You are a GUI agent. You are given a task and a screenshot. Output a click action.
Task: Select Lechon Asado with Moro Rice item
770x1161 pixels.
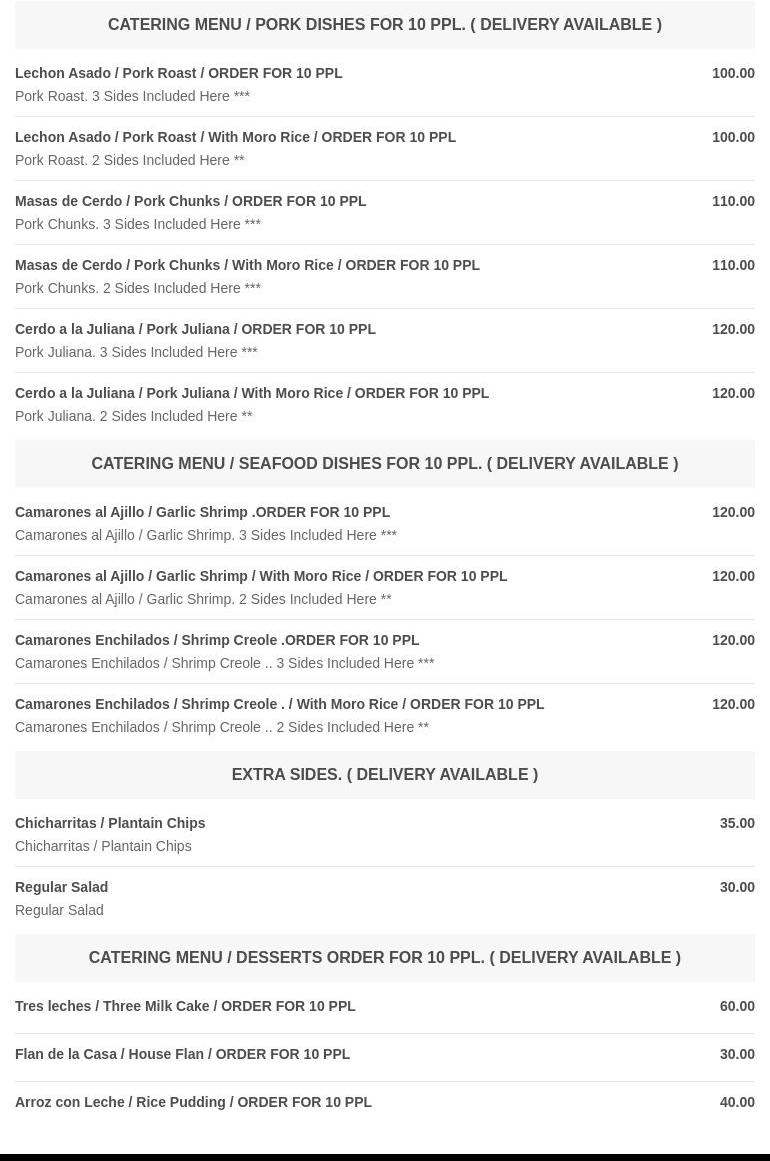coord(235,137)
